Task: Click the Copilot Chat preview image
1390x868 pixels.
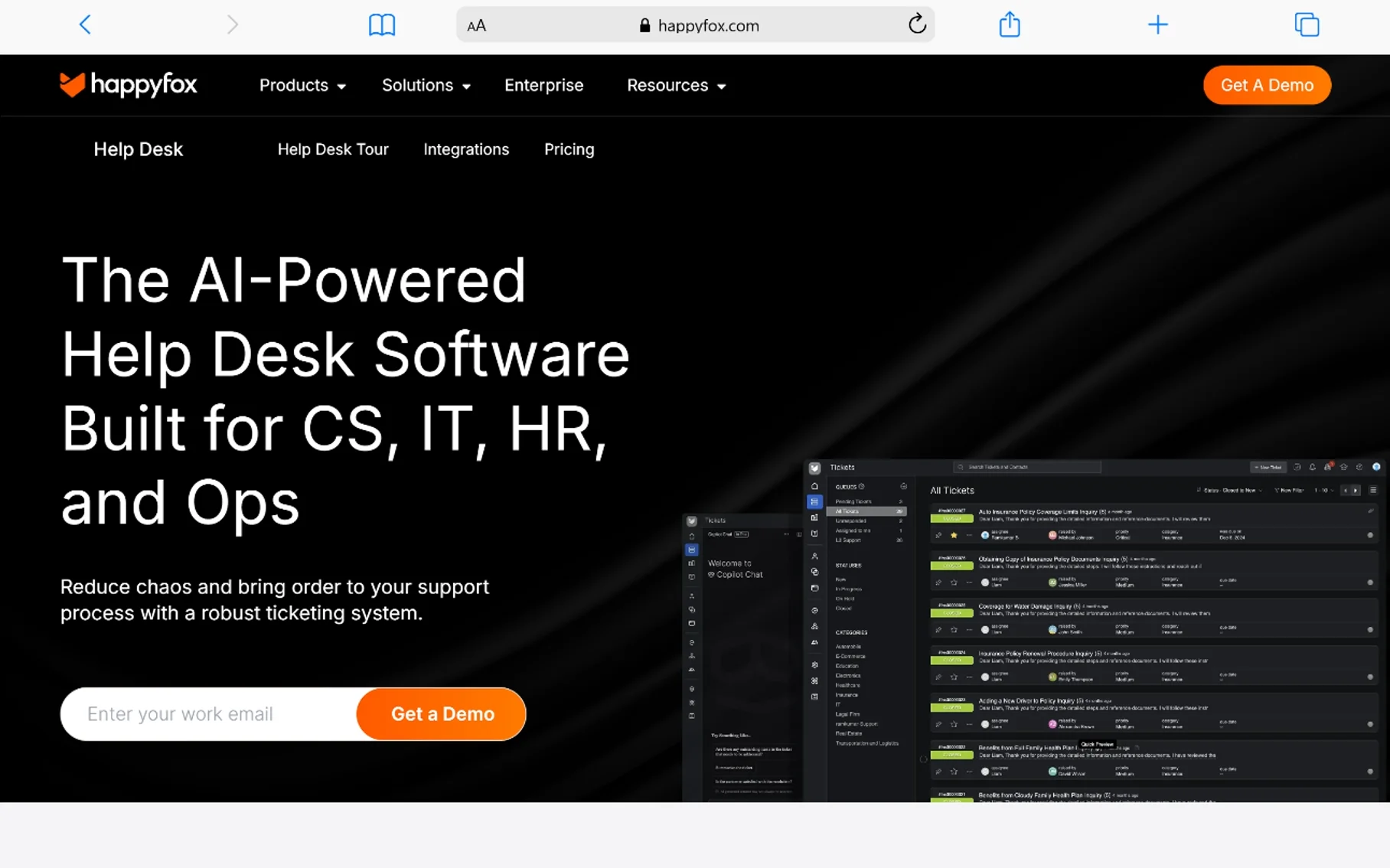Action: [x=742, y=658]
